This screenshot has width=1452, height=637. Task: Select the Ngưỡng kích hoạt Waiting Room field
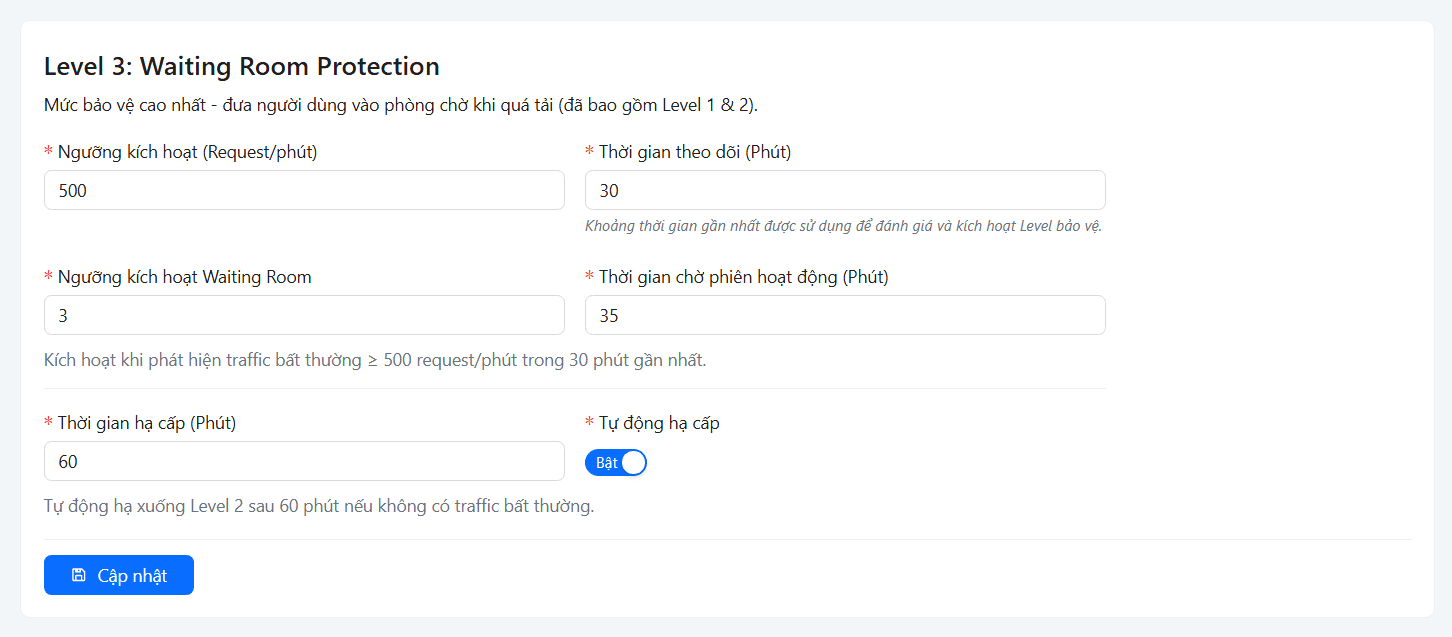(304, 315)
